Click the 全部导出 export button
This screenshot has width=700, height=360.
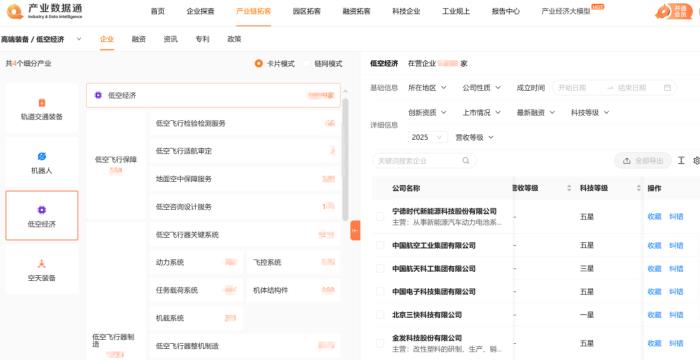[643, 161]
